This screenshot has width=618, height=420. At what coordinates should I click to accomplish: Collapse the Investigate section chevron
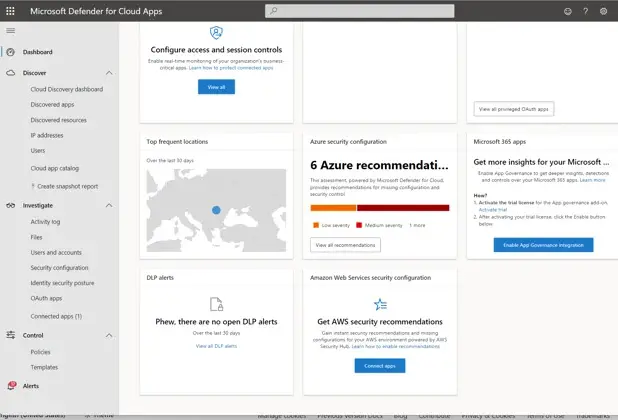[x=109, y=205]
